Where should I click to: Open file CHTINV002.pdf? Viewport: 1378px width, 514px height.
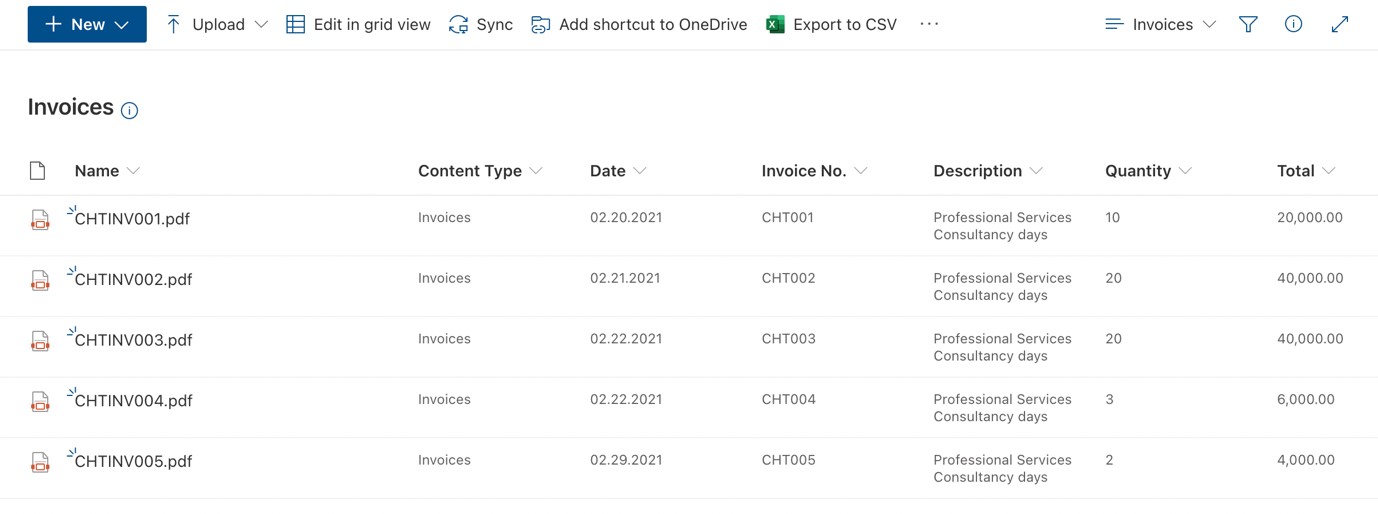point(133,280)
